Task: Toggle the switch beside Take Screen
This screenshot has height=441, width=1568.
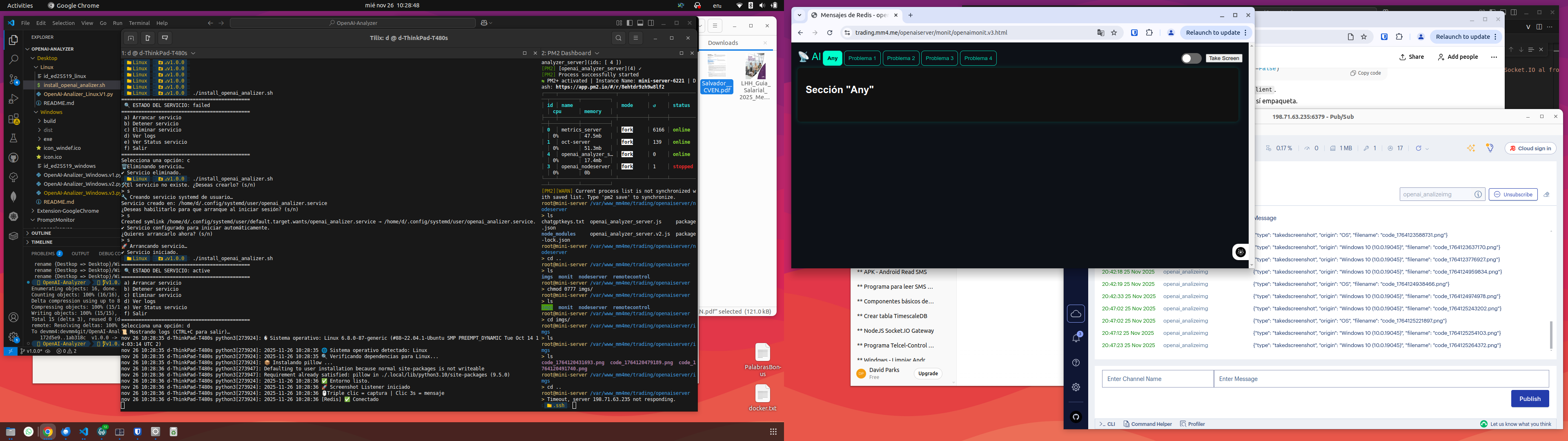Action: pyautogui.click(x=1191, y=58)
